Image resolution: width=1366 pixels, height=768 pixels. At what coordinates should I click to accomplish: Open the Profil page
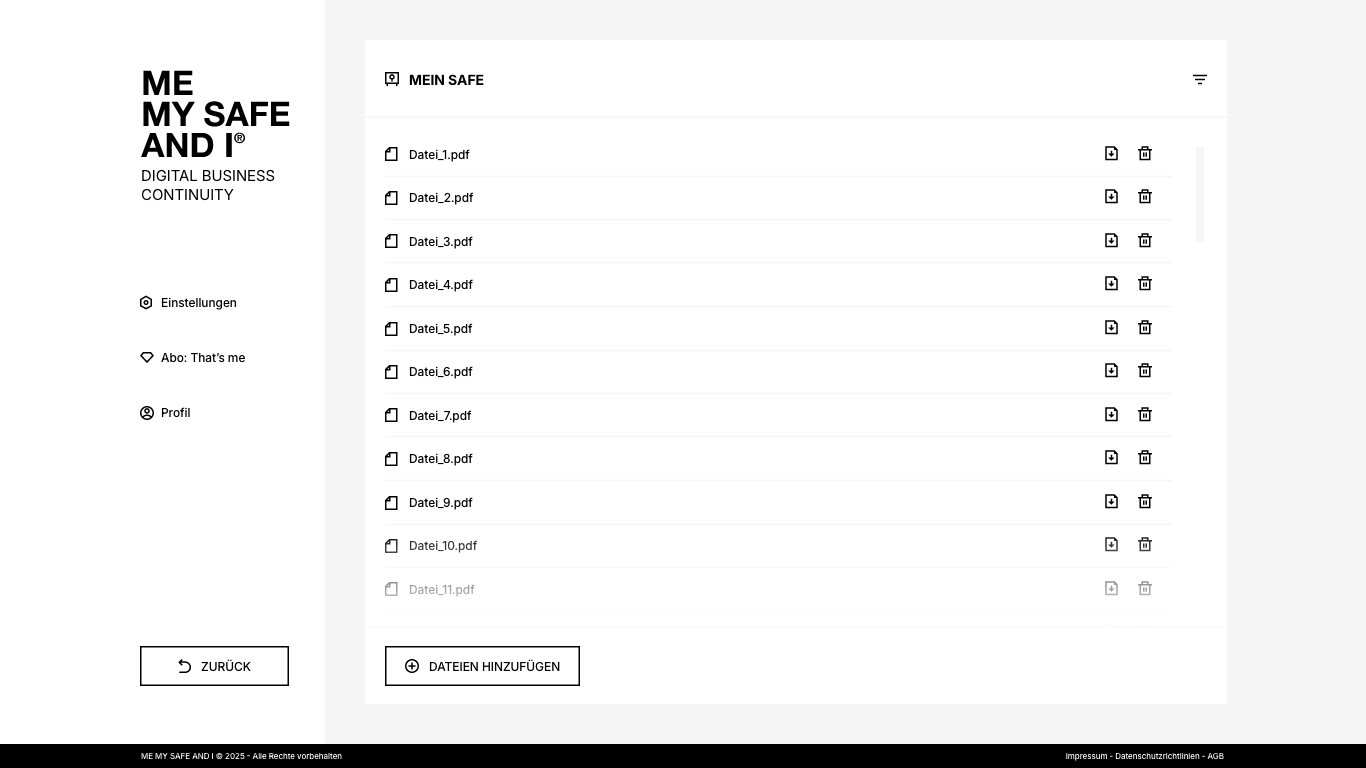[175, 413]
